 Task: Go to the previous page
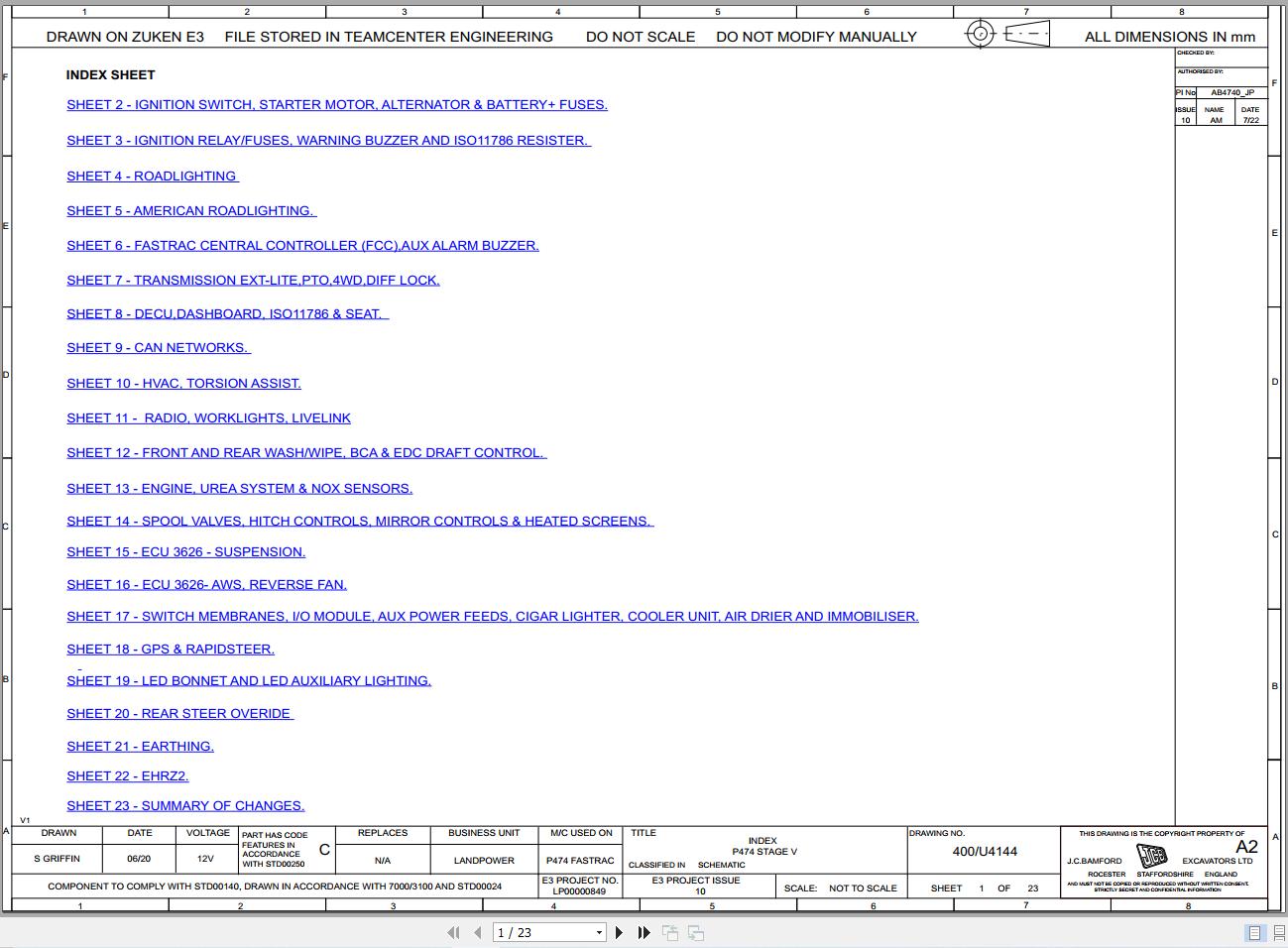click(478, 932)
